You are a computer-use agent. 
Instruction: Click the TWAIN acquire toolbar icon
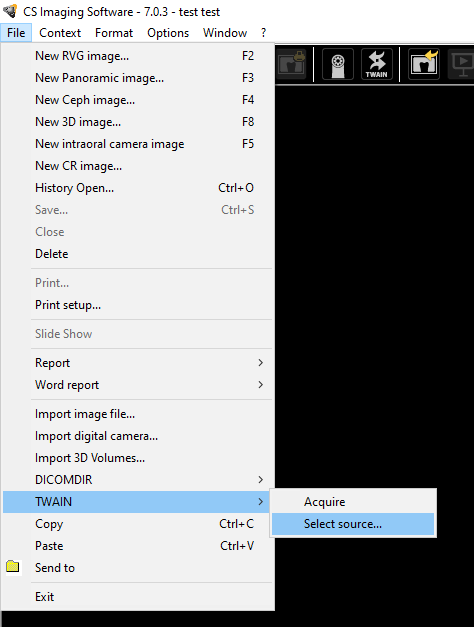376,64
